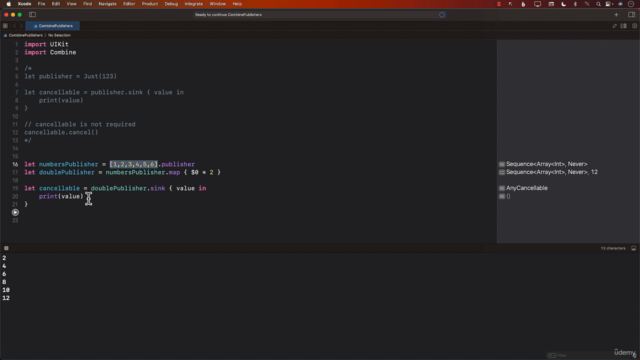The image size is (640, 360).
Task: Click the mouse-shaped menu bar icon
Action: [523, 4]
